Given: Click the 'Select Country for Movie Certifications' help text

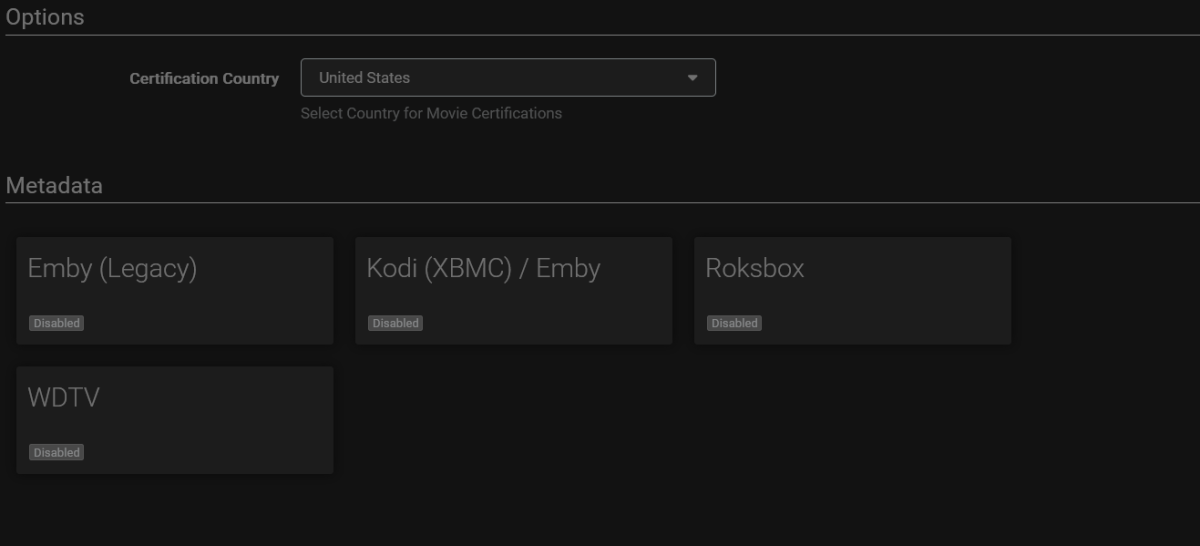Looking at the screenshot, I should 431,113.
